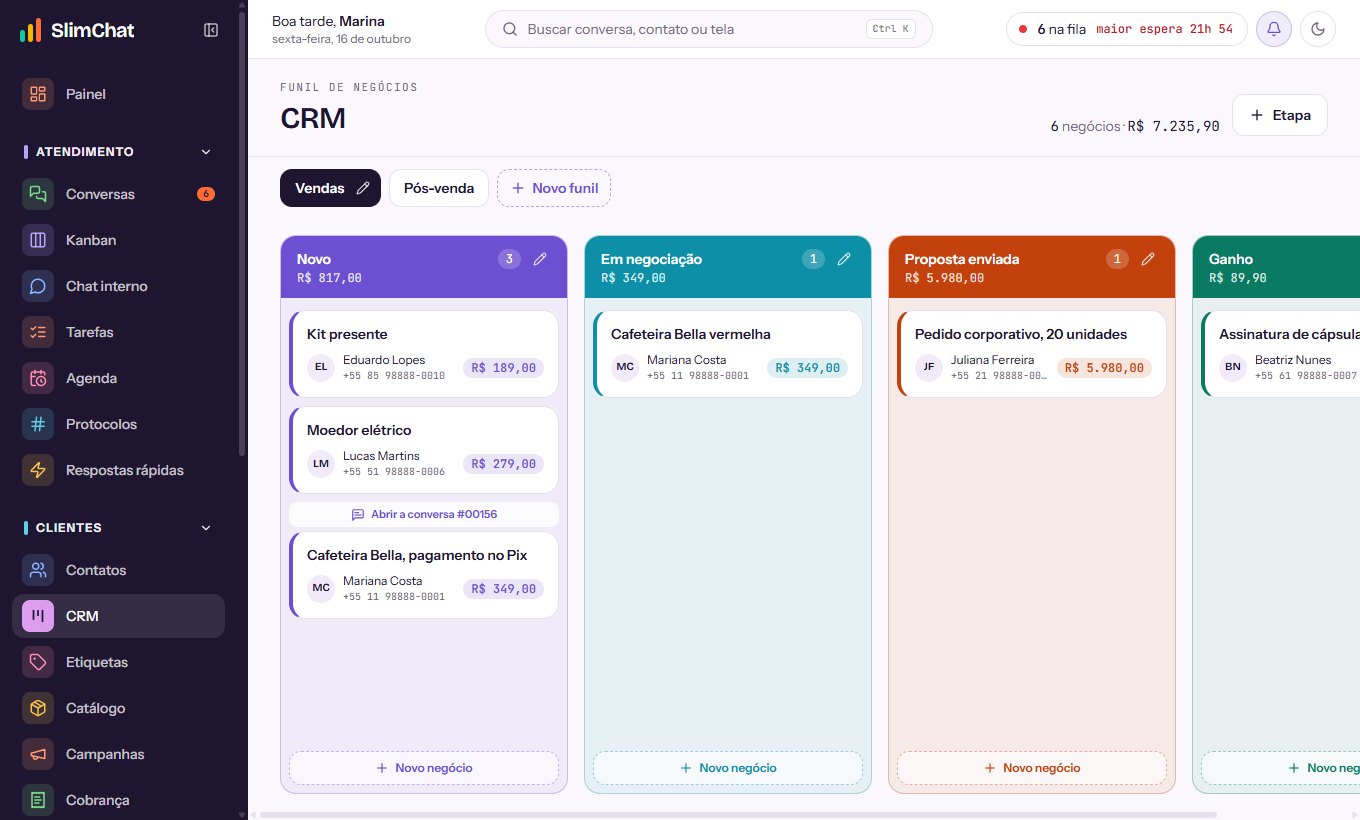Add Novo negócio in Em negociação column
Screen dimensions: 1360x820
pyautogui.click(x=728, y=768)
